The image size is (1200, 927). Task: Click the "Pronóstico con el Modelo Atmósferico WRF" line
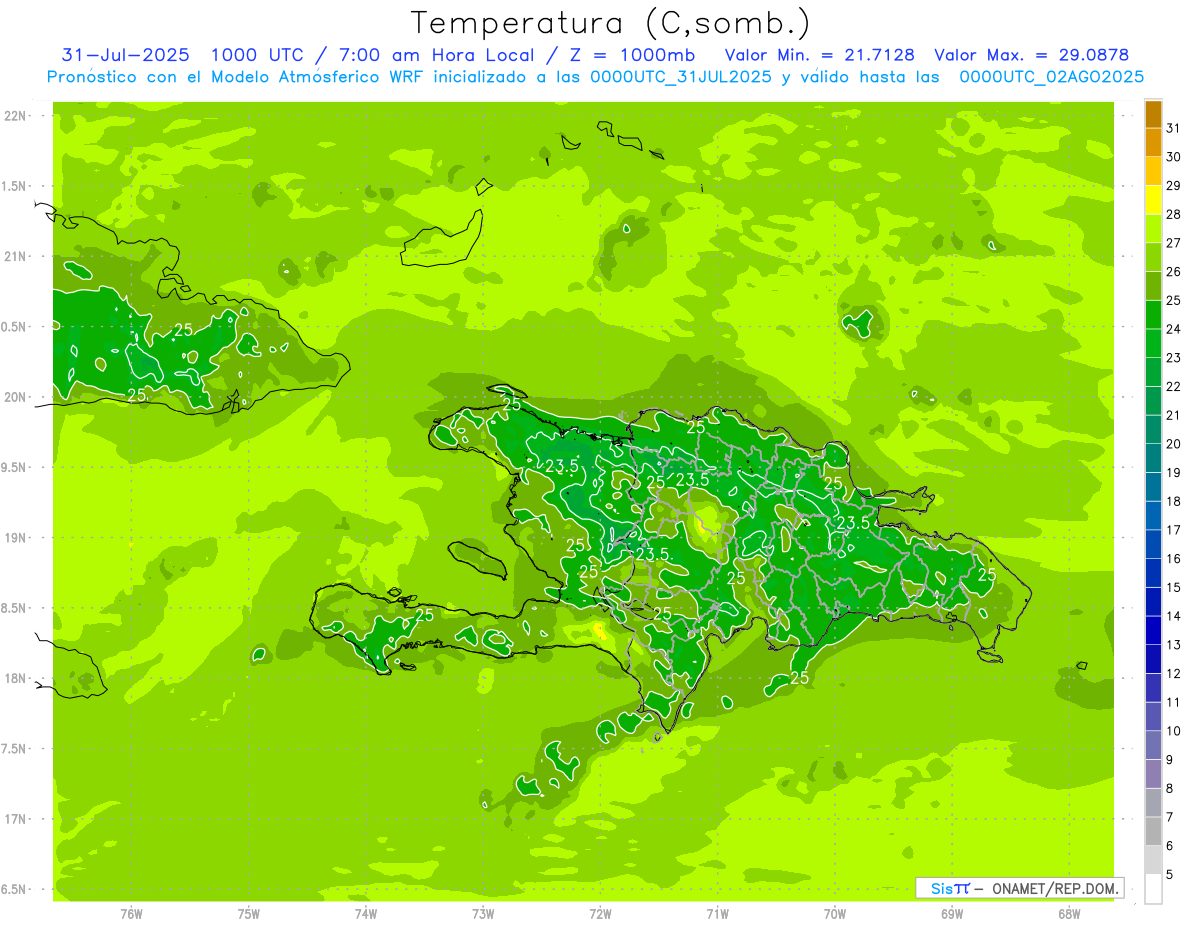pyautogui.click(x=596, y=77)
